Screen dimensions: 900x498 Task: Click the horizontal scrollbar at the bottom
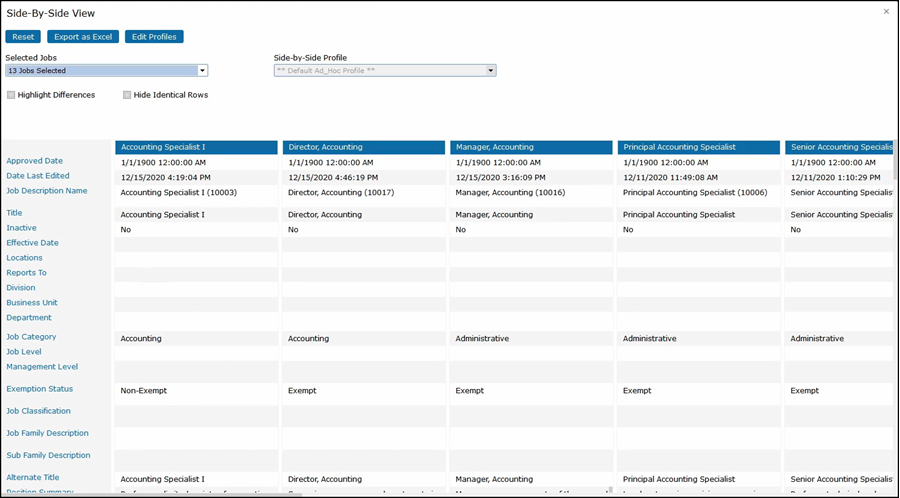(x=200, y=494)
